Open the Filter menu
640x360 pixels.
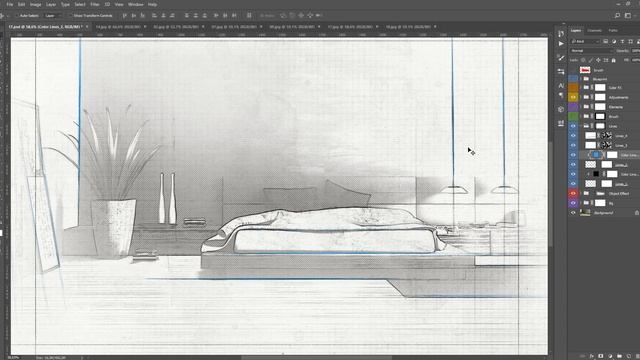(x=95, y=4)
